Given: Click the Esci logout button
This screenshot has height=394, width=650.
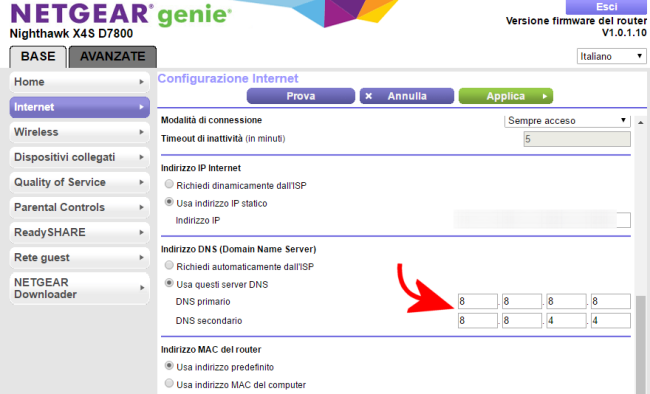Looking at the screenshot, I should pos(606,7).
